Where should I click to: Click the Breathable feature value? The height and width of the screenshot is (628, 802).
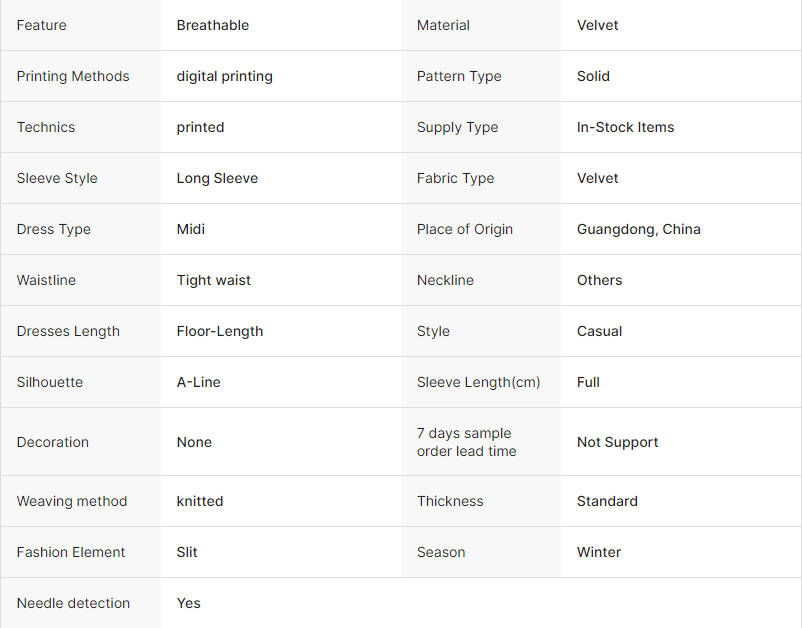click(x=213, y=25)
